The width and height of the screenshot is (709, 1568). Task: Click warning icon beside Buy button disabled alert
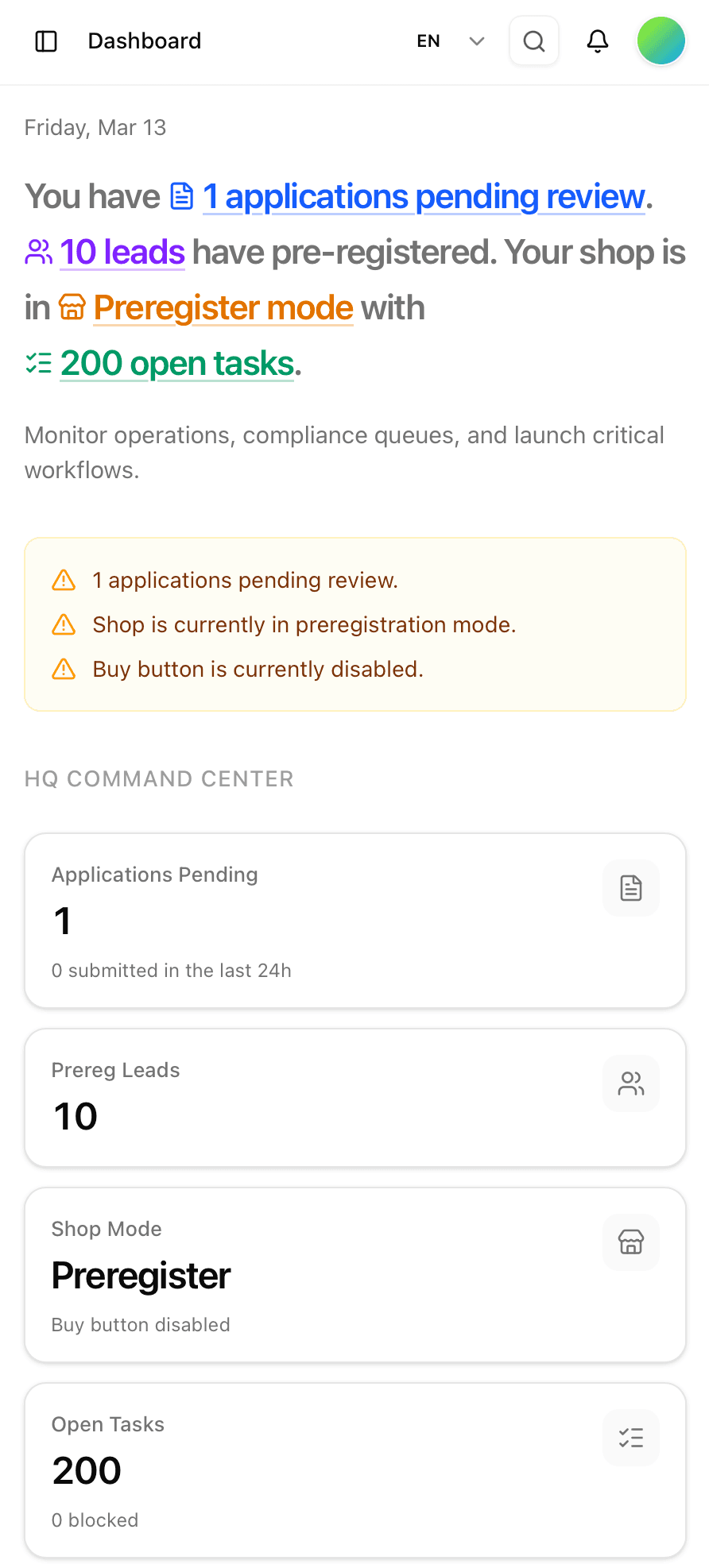pos(64,670)
